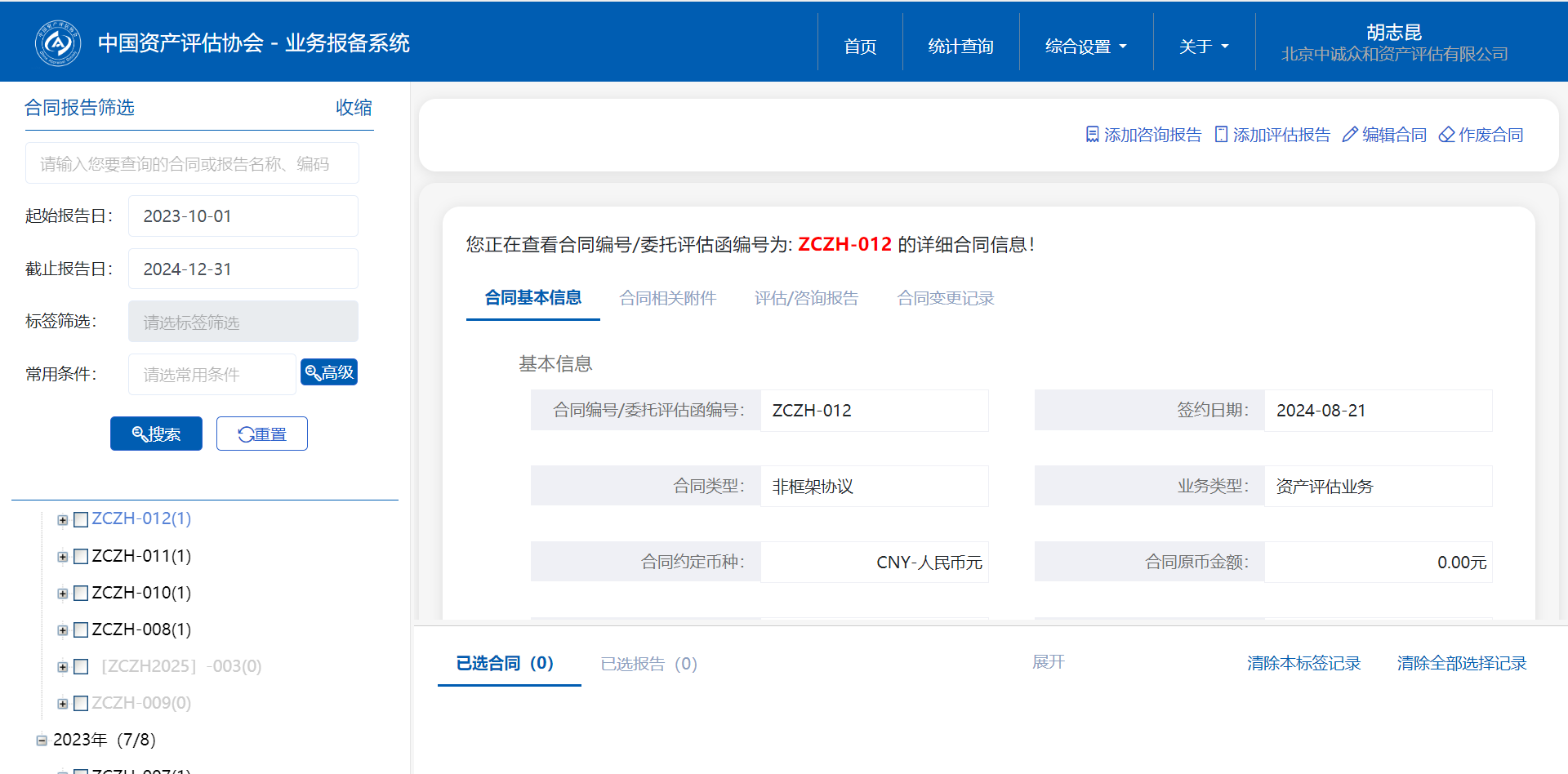Click the add consulting report icon (添加咨询报告)
This screenshot has width=1568, height=774.
pyautogui.click(x=1092, y=135)
